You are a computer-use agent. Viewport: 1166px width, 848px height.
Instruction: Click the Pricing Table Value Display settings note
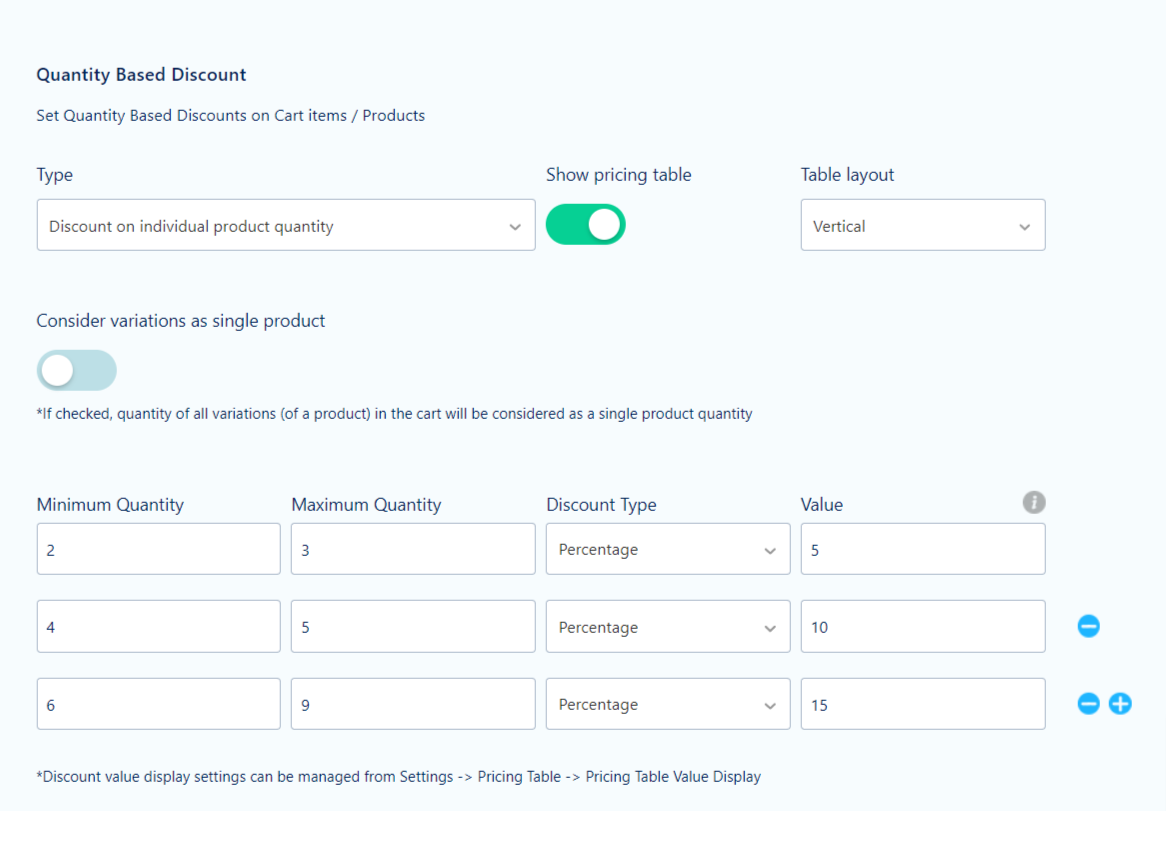tap(399, 777)
